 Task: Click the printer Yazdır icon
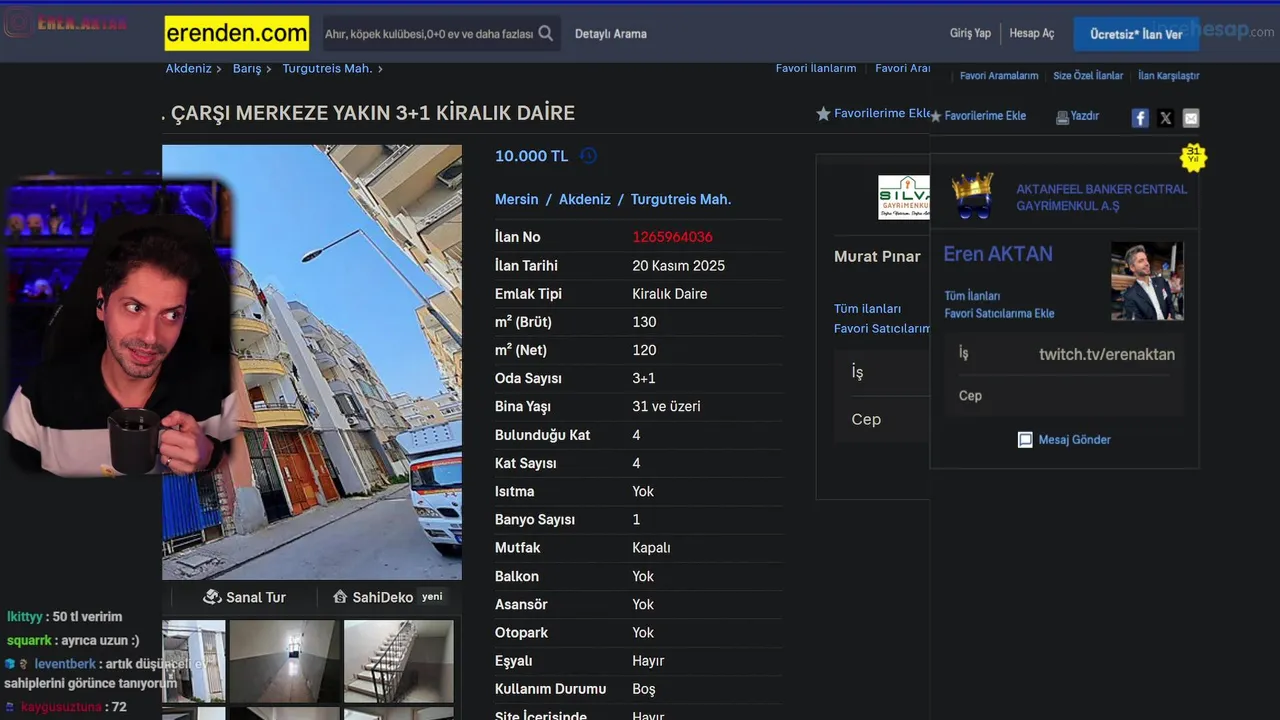point(1062,117)
